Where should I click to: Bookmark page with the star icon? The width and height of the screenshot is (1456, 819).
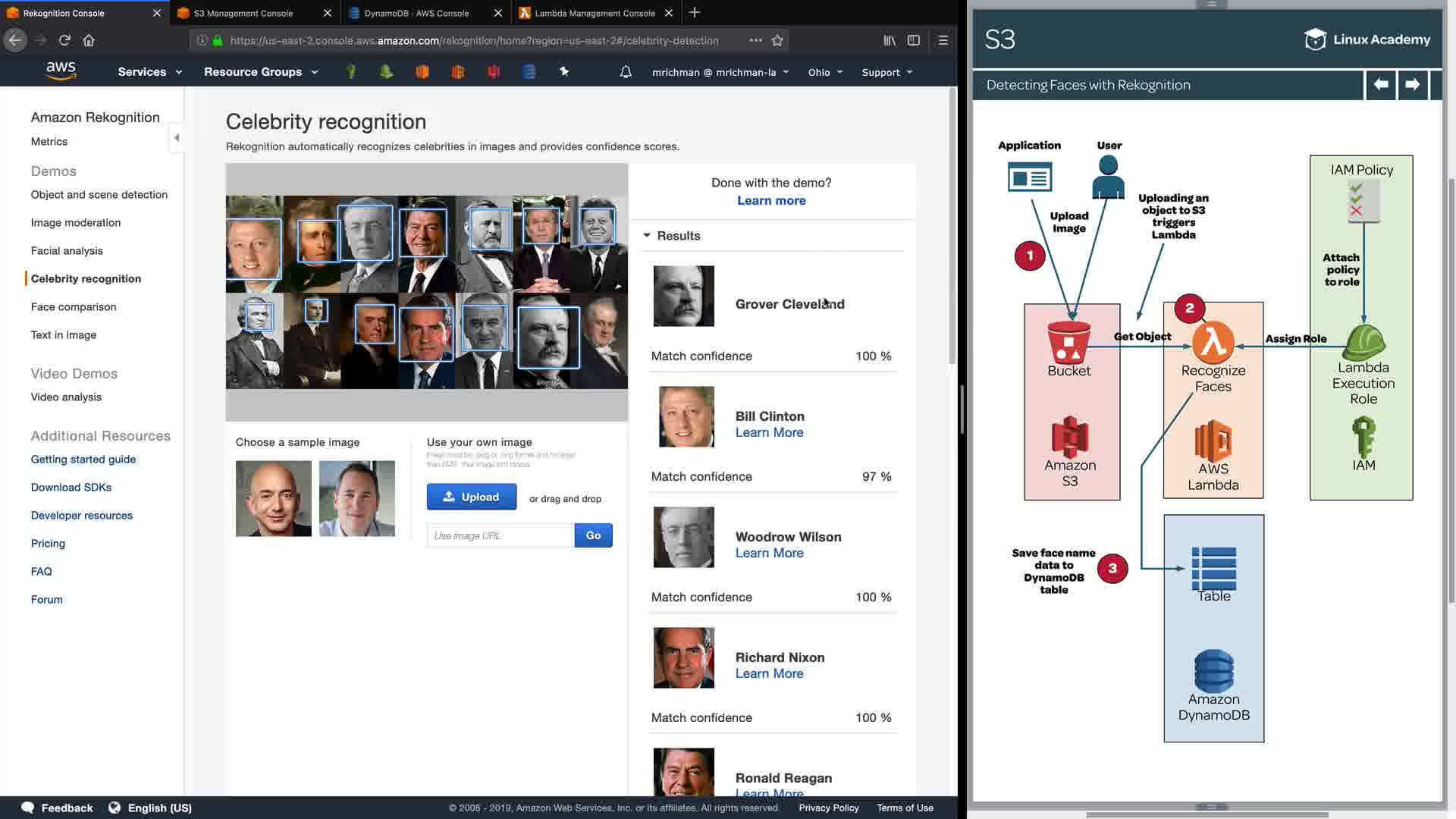click(777, 40)
